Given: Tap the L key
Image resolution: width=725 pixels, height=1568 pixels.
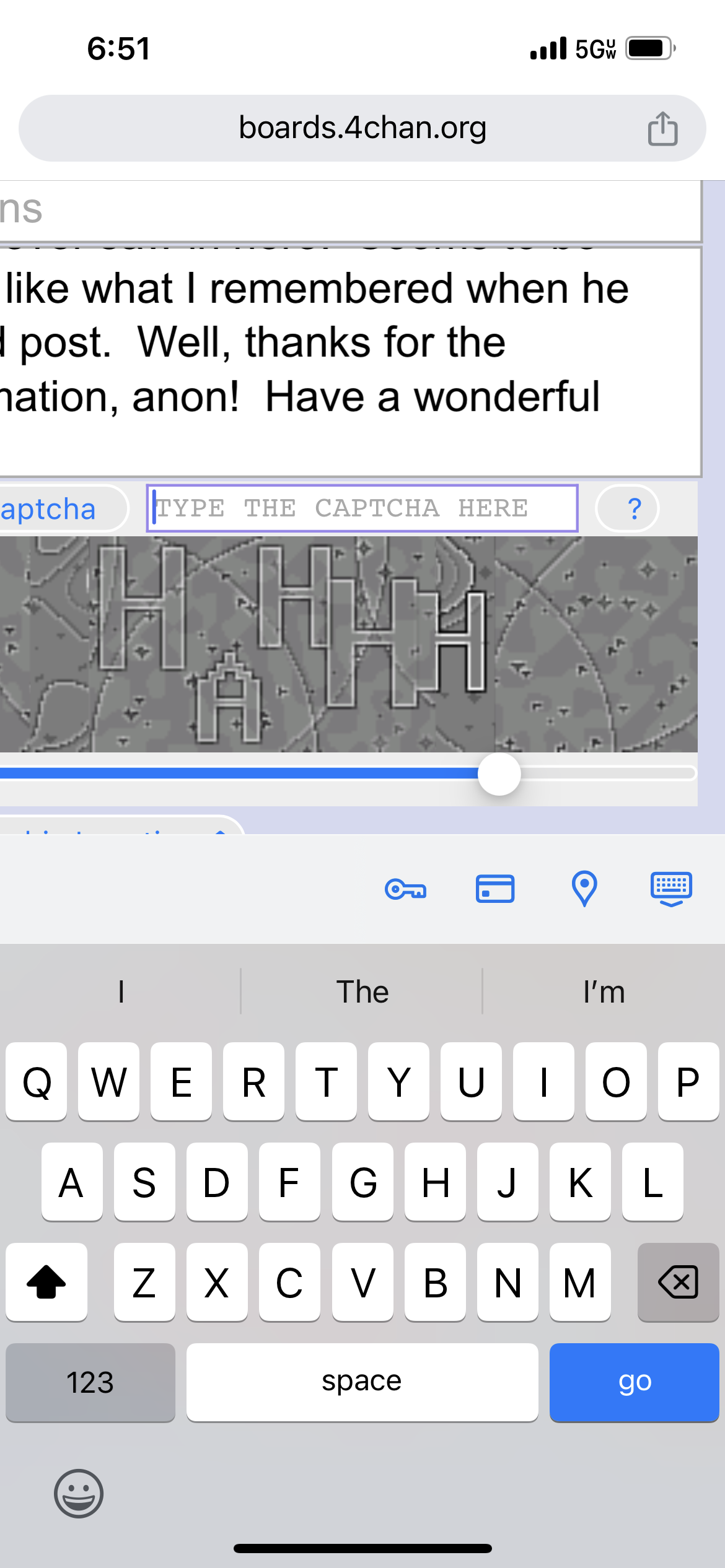Looking at the screenshot, I should pyautogui.click(x=652, y=1182).
